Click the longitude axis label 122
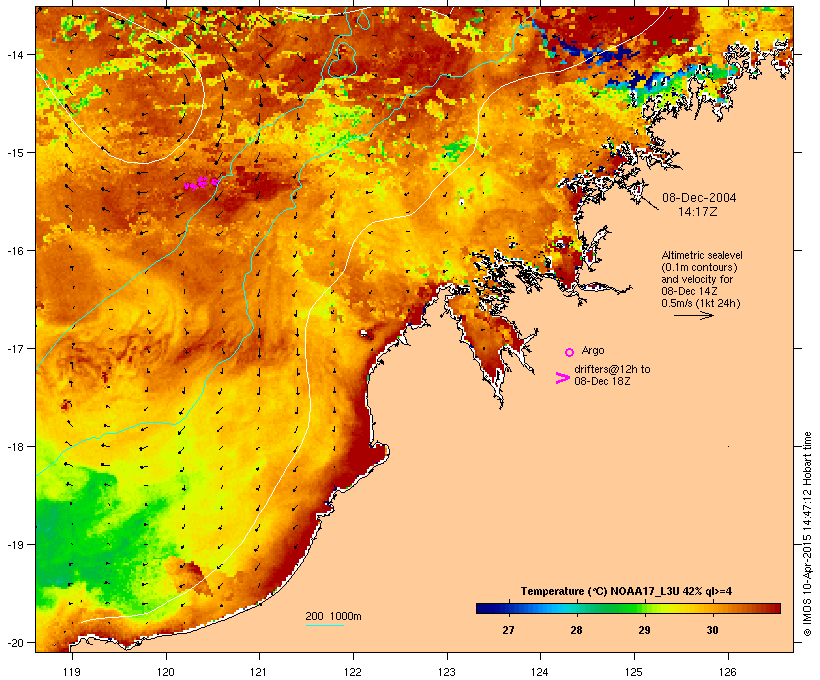This screenshot has height=680, width=820. tap(353, 672)
